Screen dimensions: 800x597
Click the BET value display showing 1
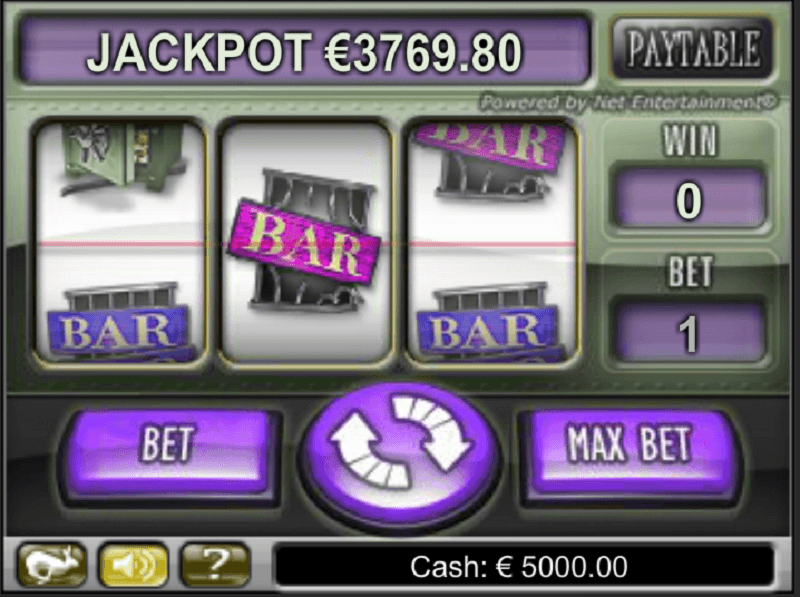(x=689, y=333)
